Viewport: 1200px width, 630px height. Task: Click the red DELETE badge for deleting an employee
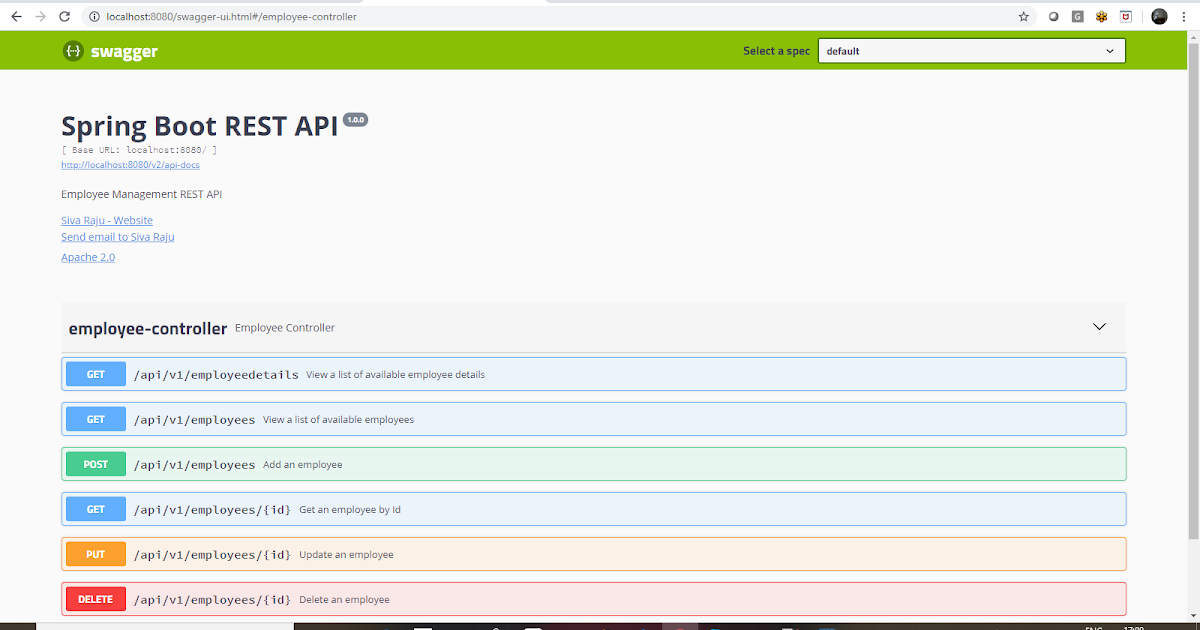(95, 598)
